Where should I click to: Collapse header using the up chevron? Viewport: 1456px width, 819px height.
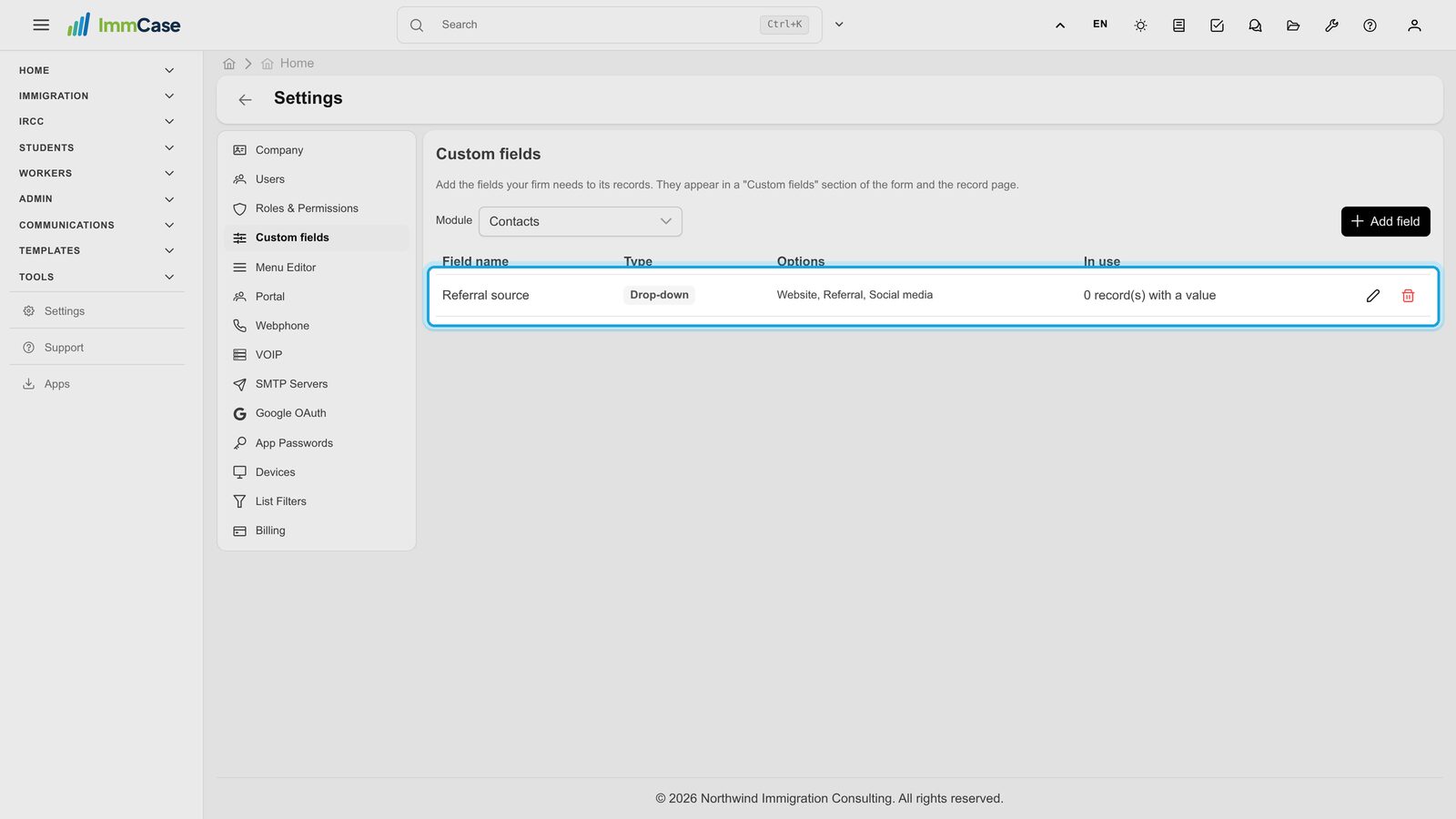pos(1060,25)
